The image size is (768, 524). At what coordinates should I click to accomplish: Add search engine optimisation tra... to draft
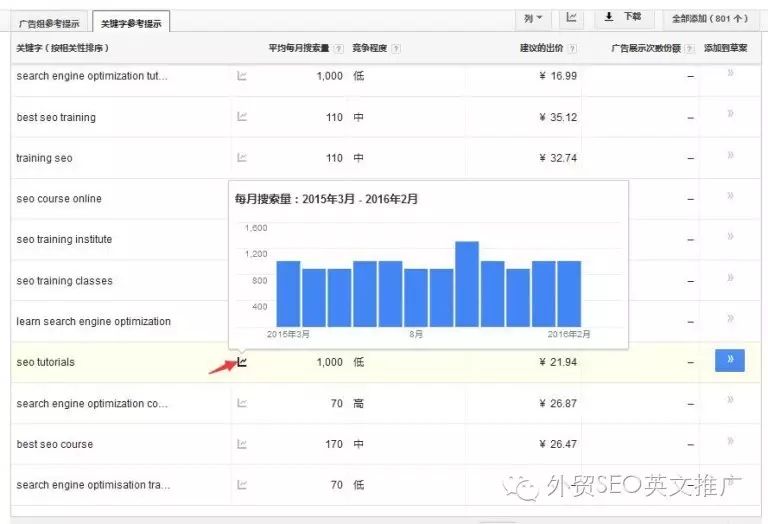[x=730, y=481]
